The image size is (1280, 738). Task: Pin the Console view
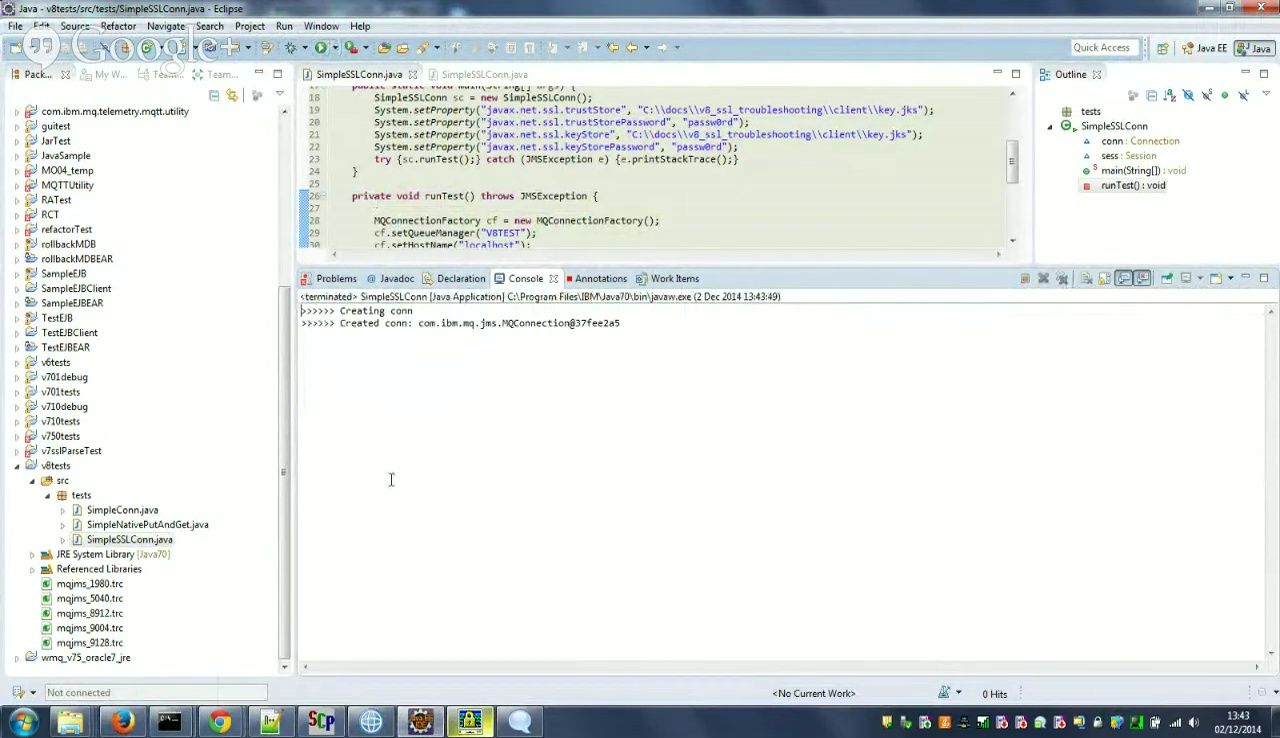tap(1167, 278)
